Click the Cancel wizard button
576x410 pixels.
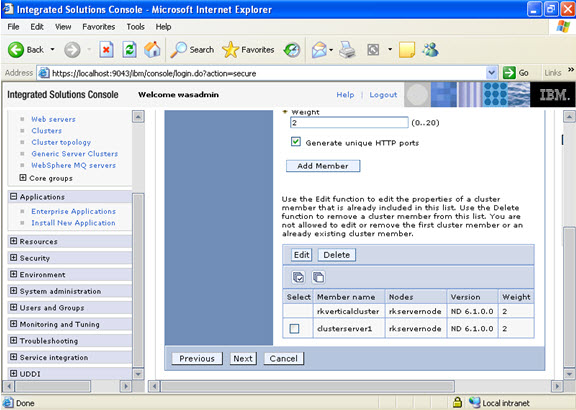point(284,359)
